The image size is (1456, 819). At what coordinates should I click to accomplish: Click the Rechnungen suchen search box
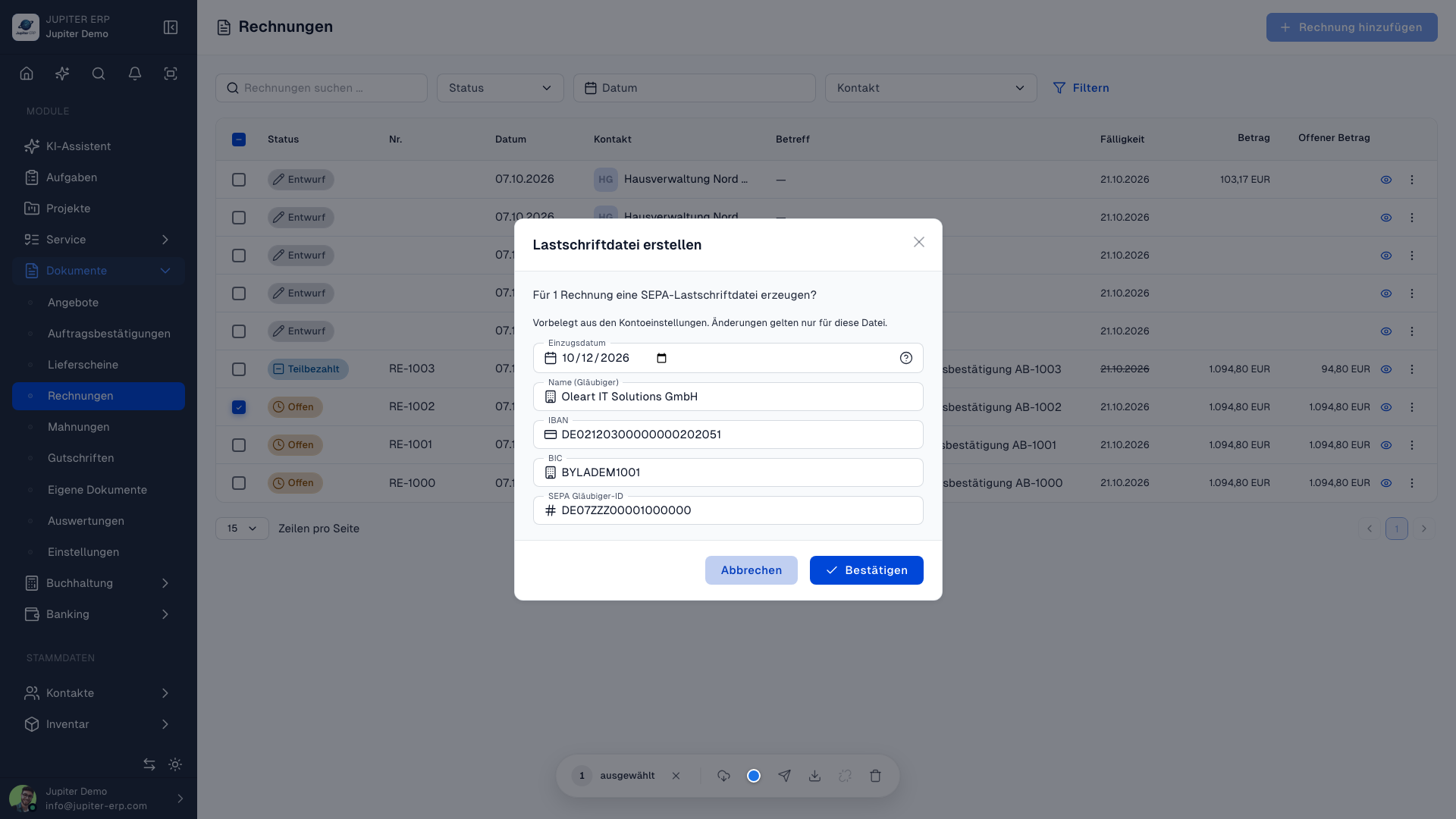(x=322, y=88)
